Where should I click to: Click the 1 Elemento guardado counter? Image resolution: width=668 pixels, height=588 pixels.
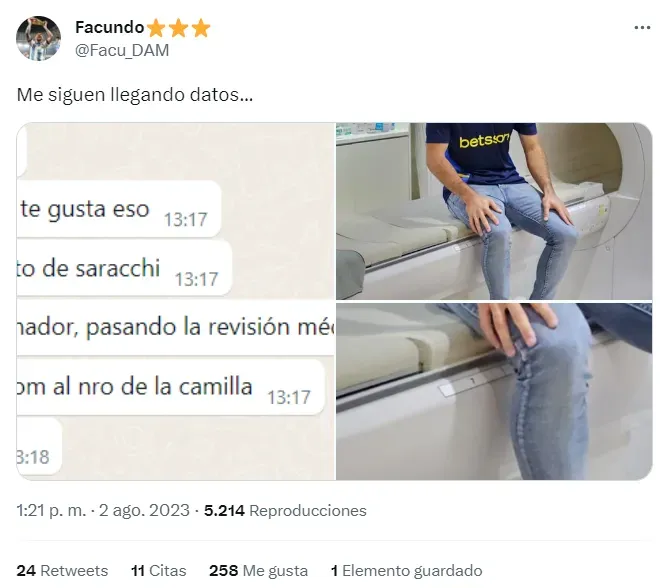(x=406, y=571)
